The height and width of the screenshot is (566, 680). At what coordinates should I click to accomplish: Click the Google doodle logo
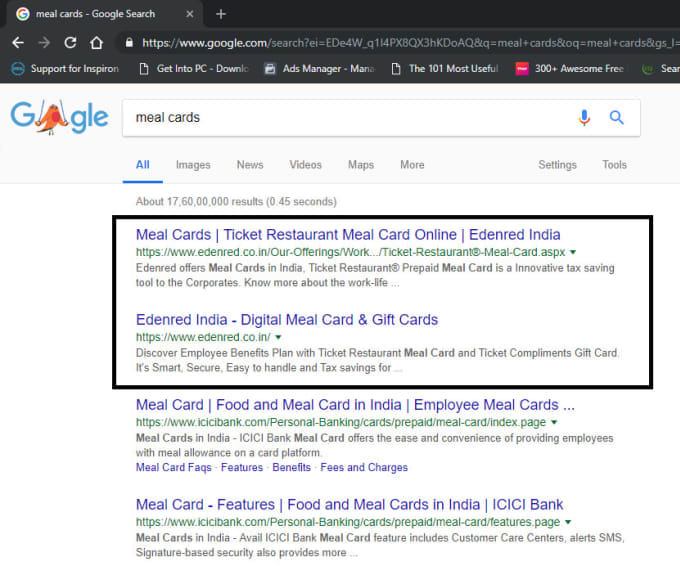[59, 117]
